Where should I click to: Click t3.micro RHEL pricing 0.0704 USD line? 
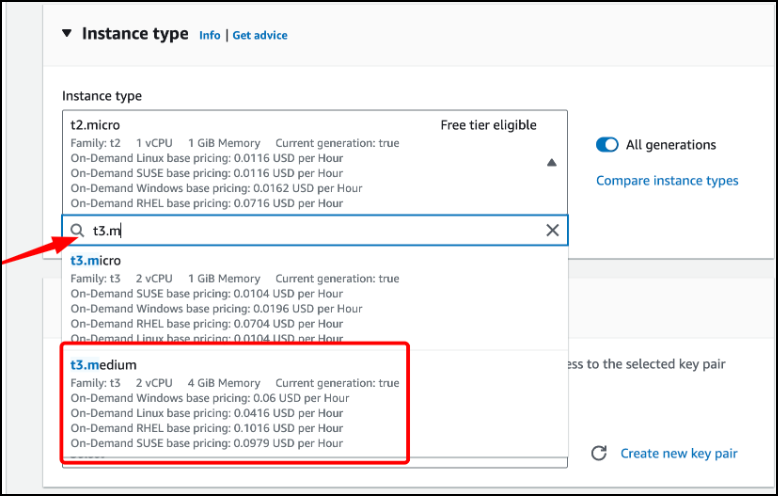pos(206,324)
